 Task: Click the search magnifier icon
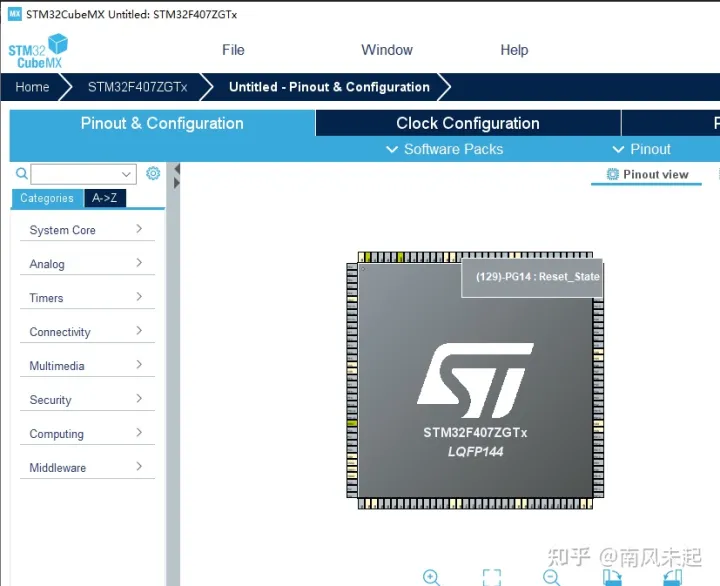coord(22,174)
